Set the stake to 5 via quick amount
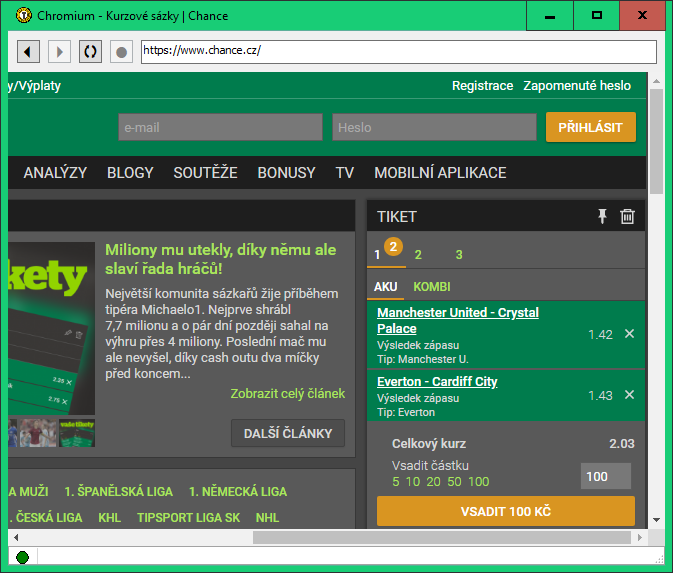Viewport: 673px width, 573px height. pos(396,482)
